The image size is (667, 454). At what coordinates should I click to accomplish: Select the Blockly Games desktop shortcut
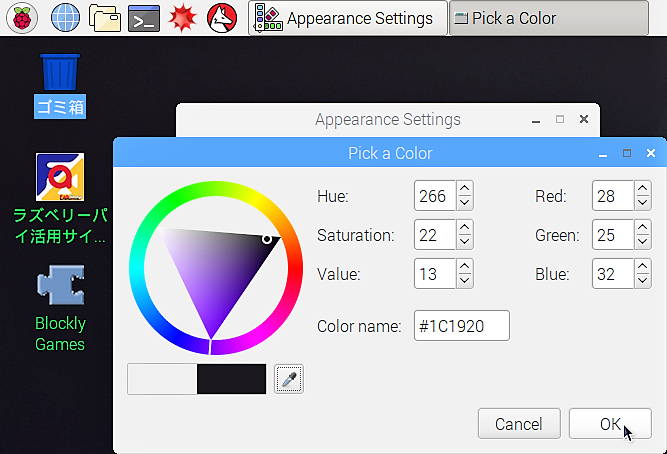(60, 308)
